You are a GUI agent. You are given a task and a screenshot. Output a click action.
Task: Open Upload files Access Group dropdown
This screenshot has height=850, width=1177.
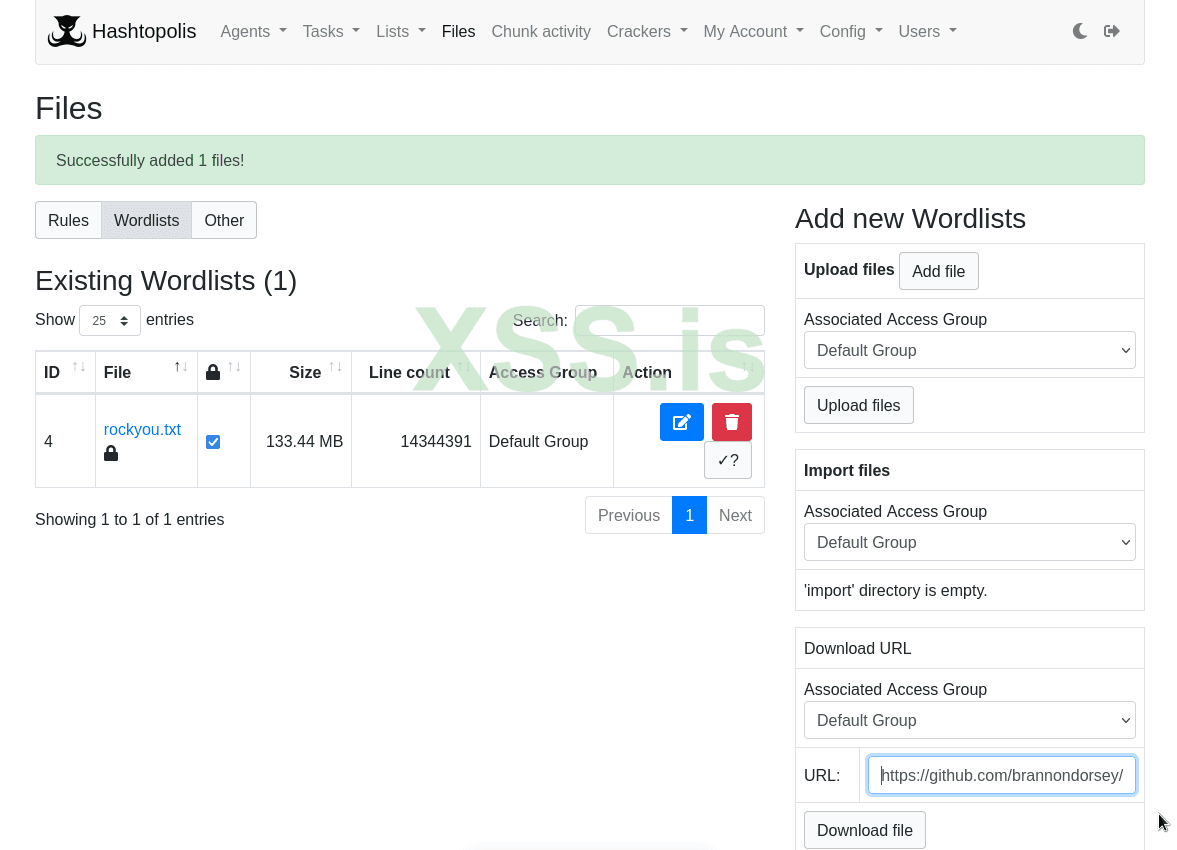[x=969, y=351]
